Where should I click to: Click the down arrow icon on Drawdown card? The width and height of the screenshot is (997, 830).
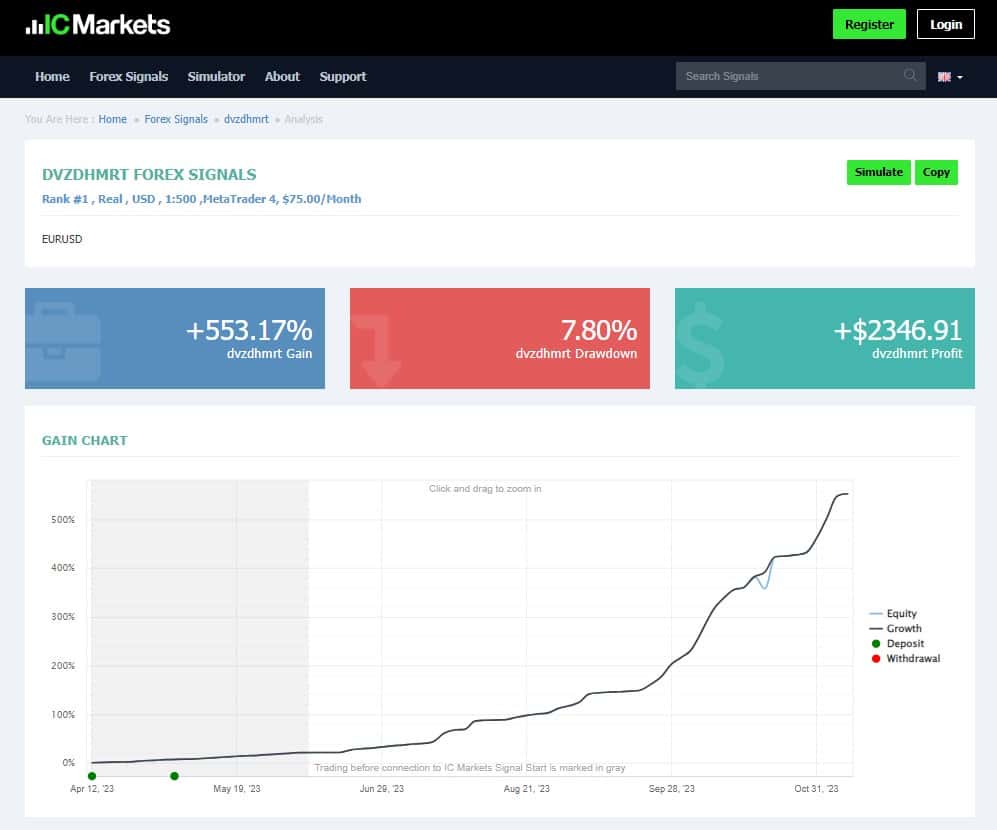click(x=377, y=349)
